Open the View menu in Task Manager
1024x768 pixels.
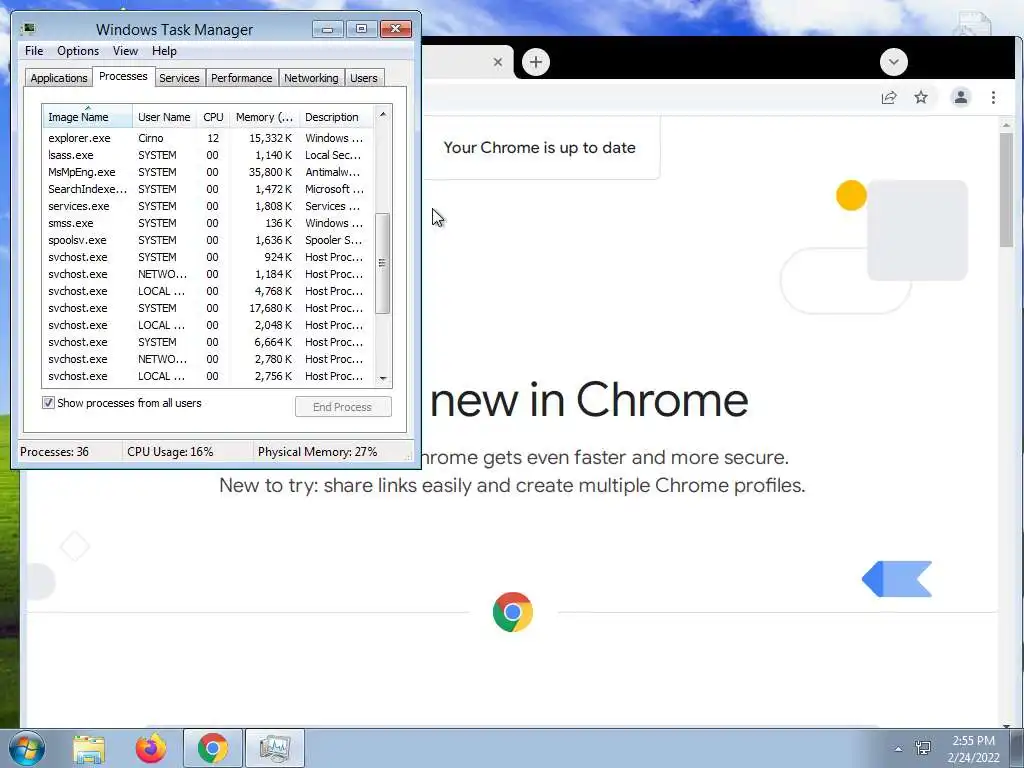coord(125,51)
